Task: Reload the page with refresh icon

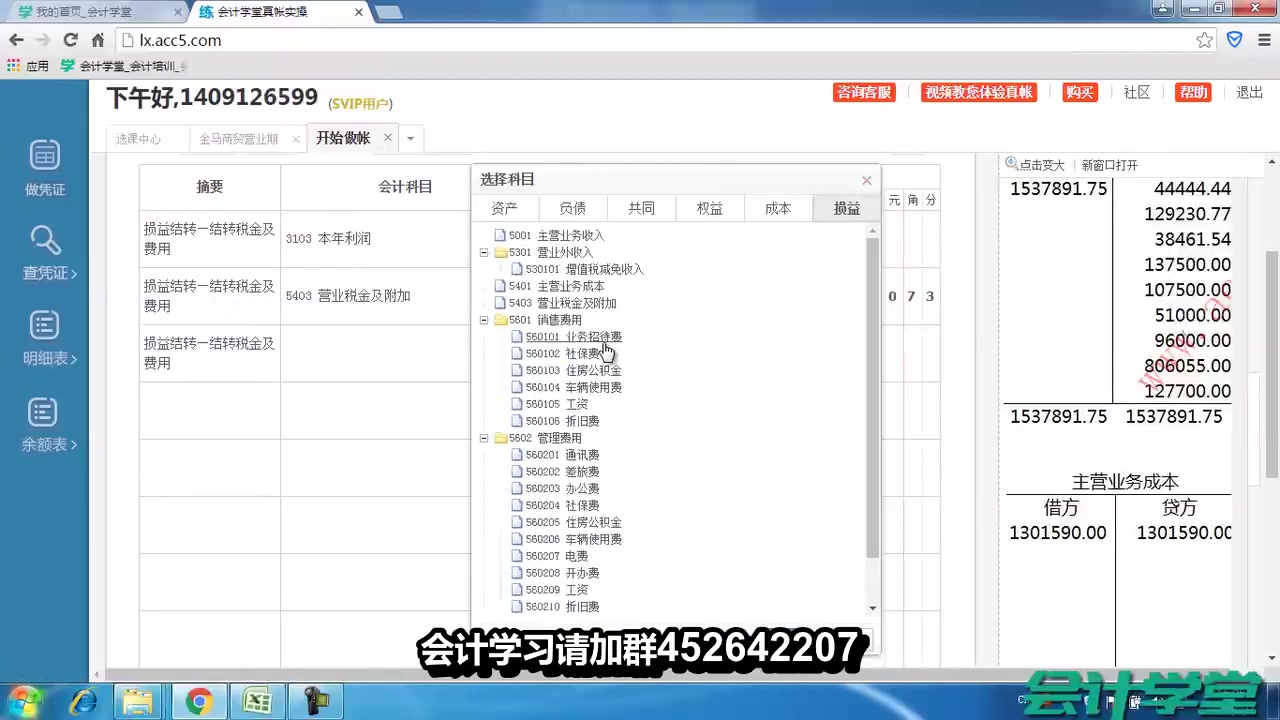Action: coord(70,40)
